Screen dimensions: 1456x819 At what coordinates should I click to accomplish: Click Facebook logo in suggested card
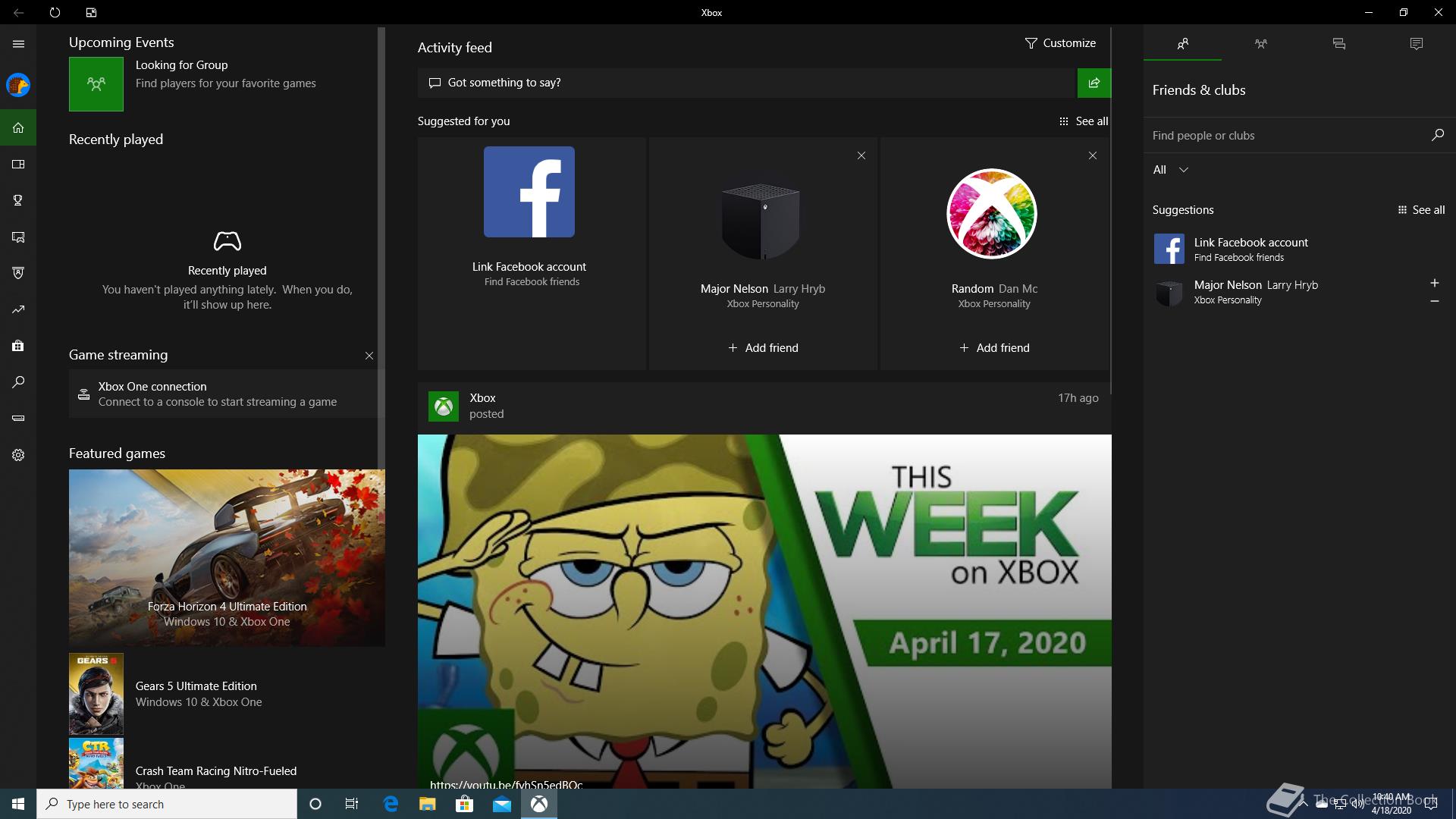(x=529, y=192)
